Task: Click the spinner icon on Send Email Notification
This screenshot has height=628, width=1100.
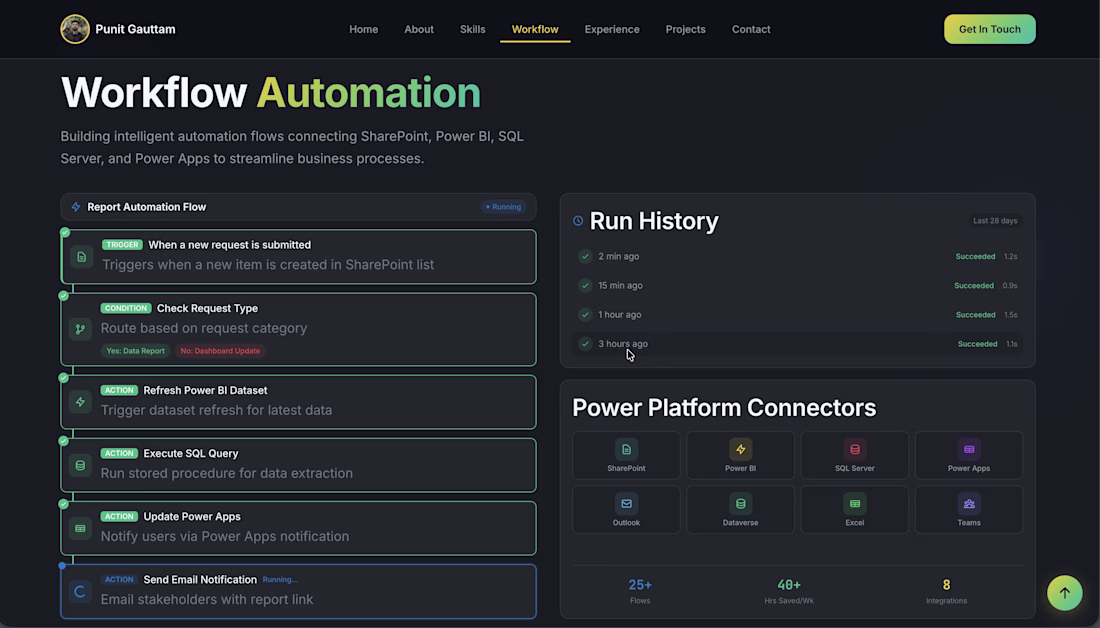Action: tap(80, 592)
